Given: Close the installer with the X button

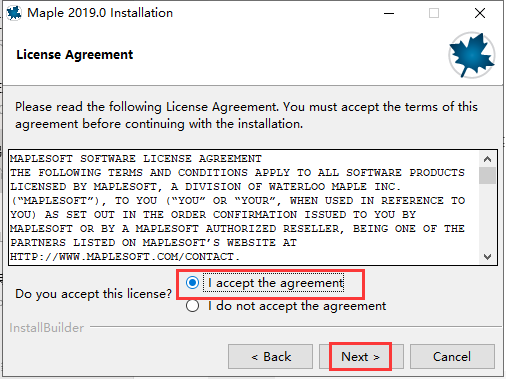Looking at the screenshot, I should click(480, 13).
